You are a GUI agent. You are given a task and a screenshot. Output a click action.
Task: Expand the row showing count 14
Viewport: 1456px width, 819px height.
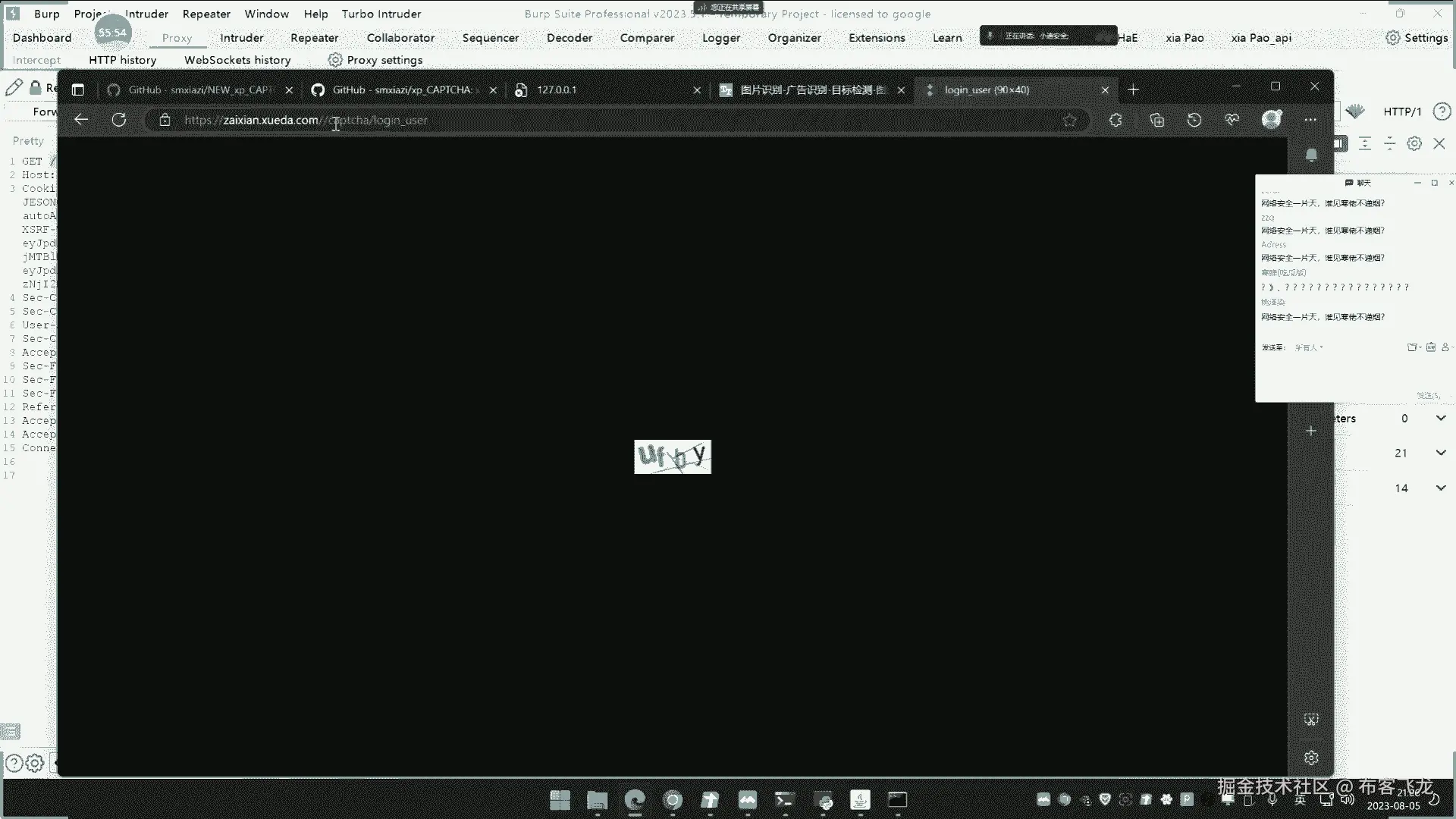(x=1440, y=488)
